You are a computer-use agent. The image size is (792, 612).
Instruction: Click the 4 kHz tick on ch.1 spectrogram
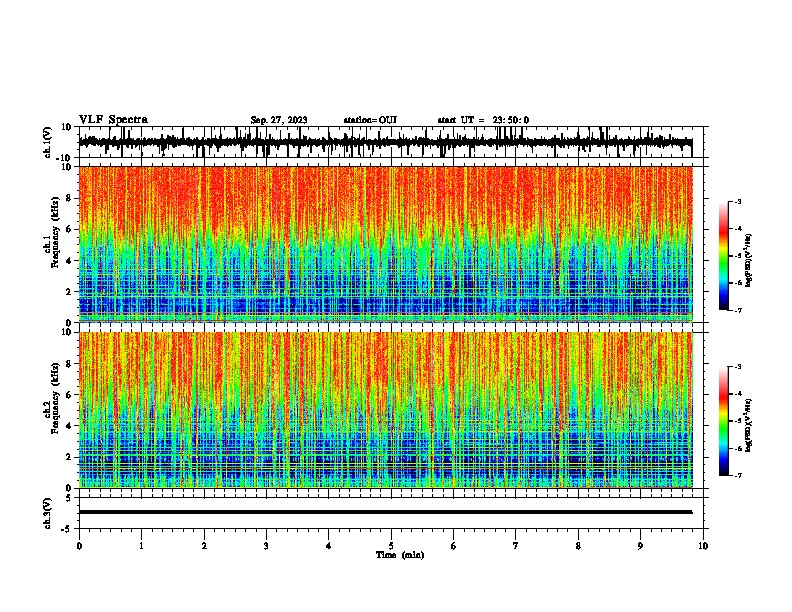pyautogui.click(x=70, y=261)
